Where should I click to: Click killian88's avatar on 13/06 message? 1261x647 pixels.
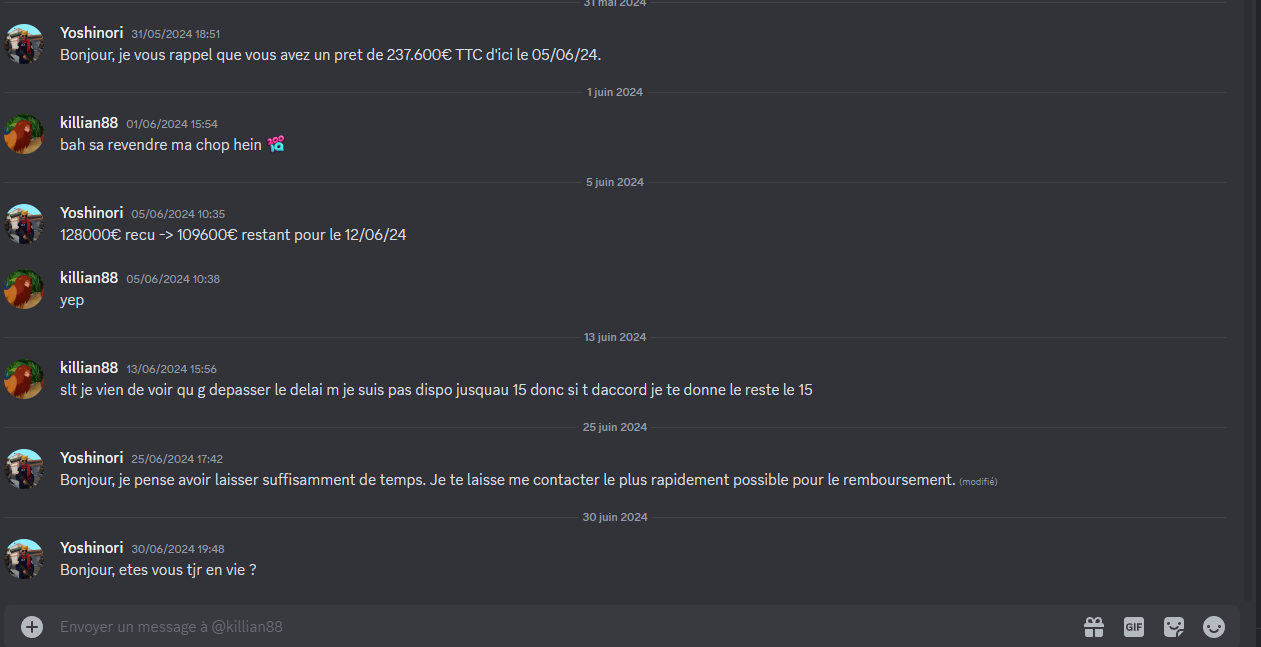click(x=24, y=379)
